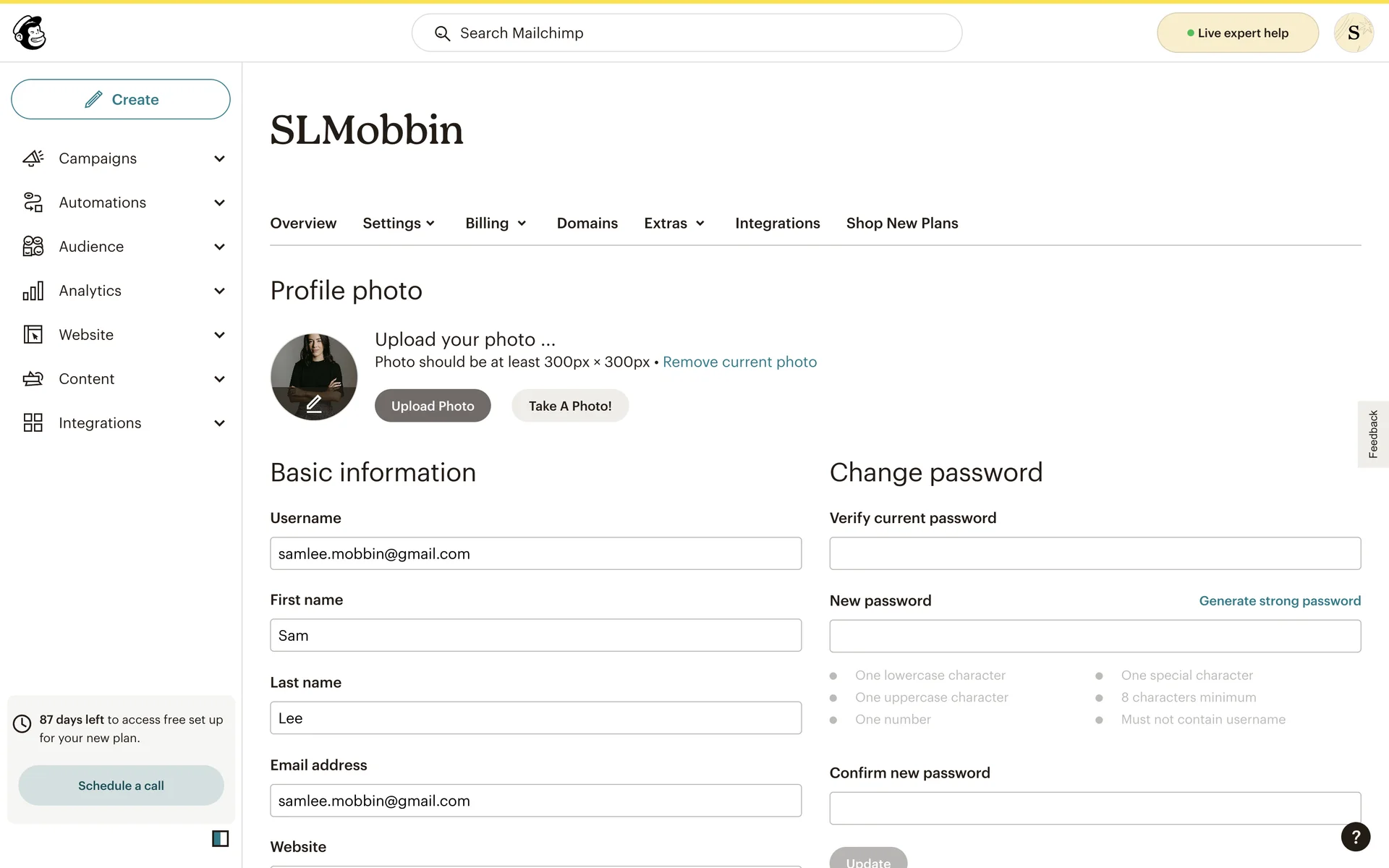Open the Billing dropdown menu

496,224
